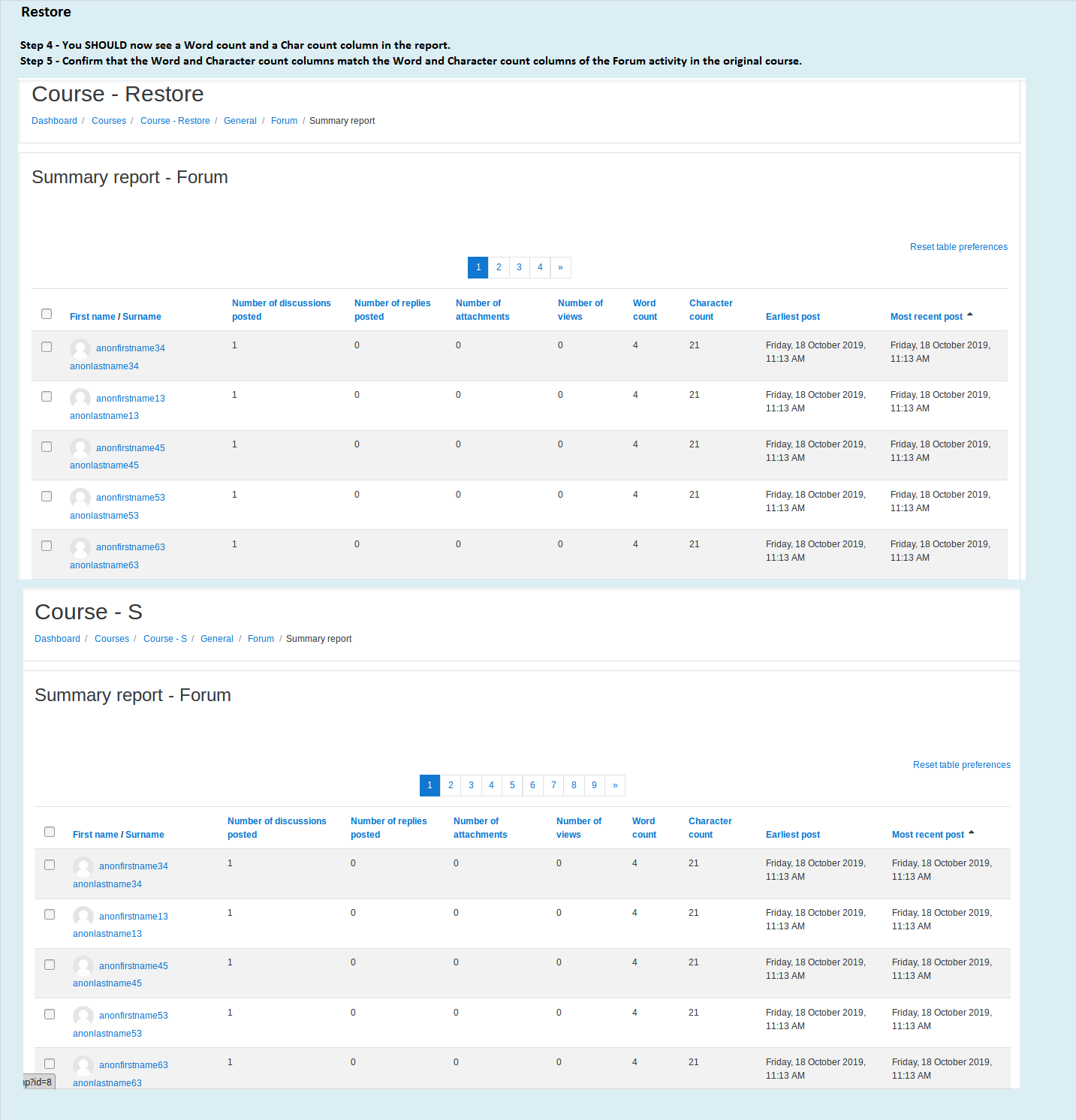Sort by Number of discussions posted in Restore table
1076x1120 pixels.
pos(282,310)
